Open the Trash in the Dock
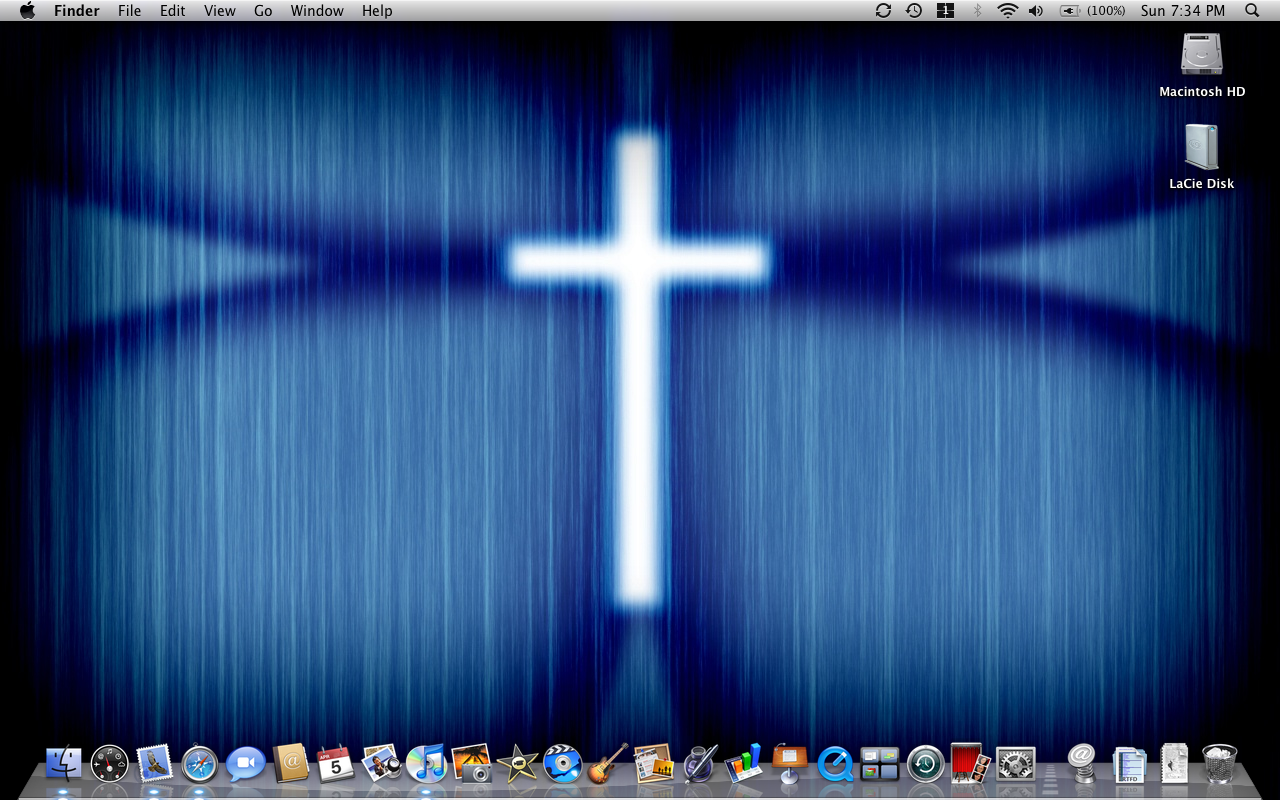The image size is (1280, 800). (x=1219, y=765)
